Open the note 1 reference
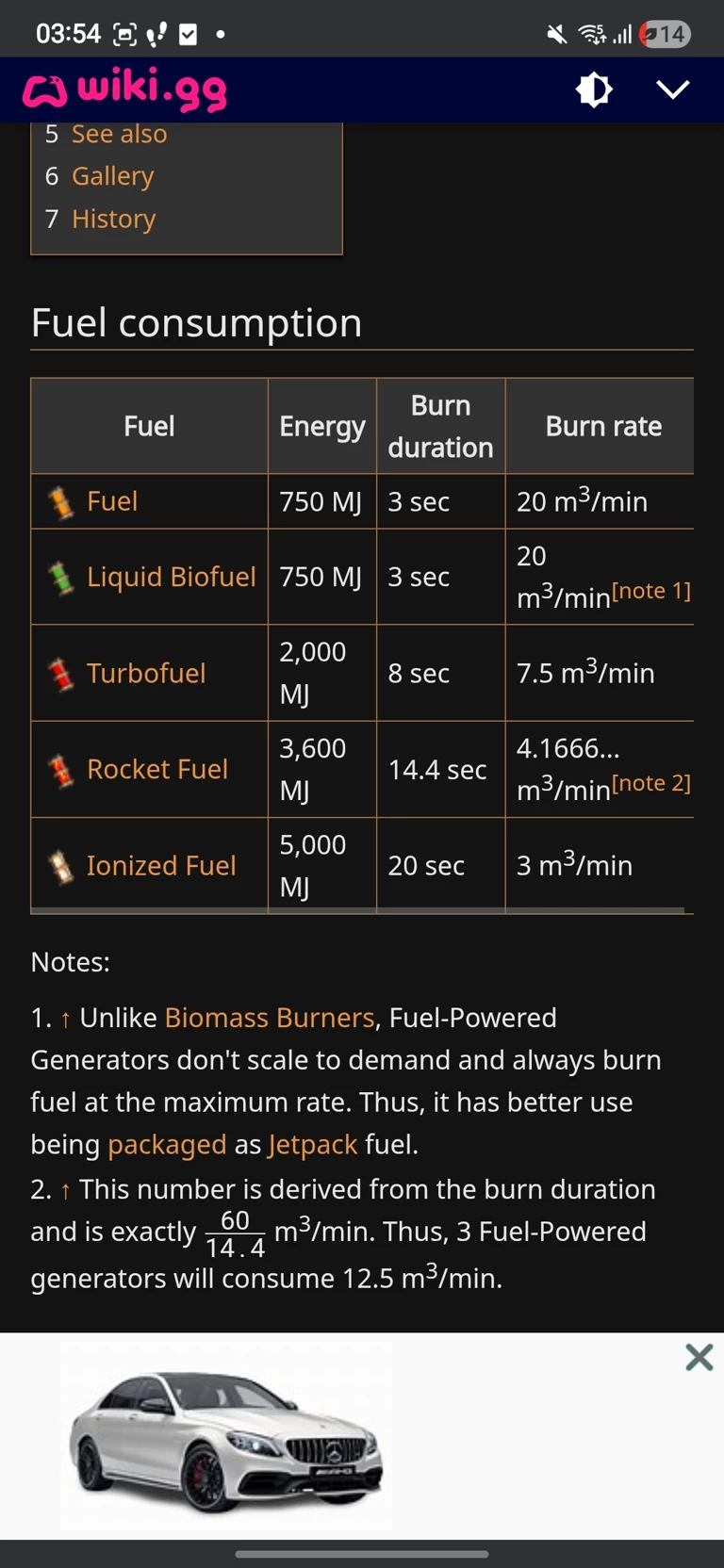This screenshot has width=724, height=1568. pos(651,591)
